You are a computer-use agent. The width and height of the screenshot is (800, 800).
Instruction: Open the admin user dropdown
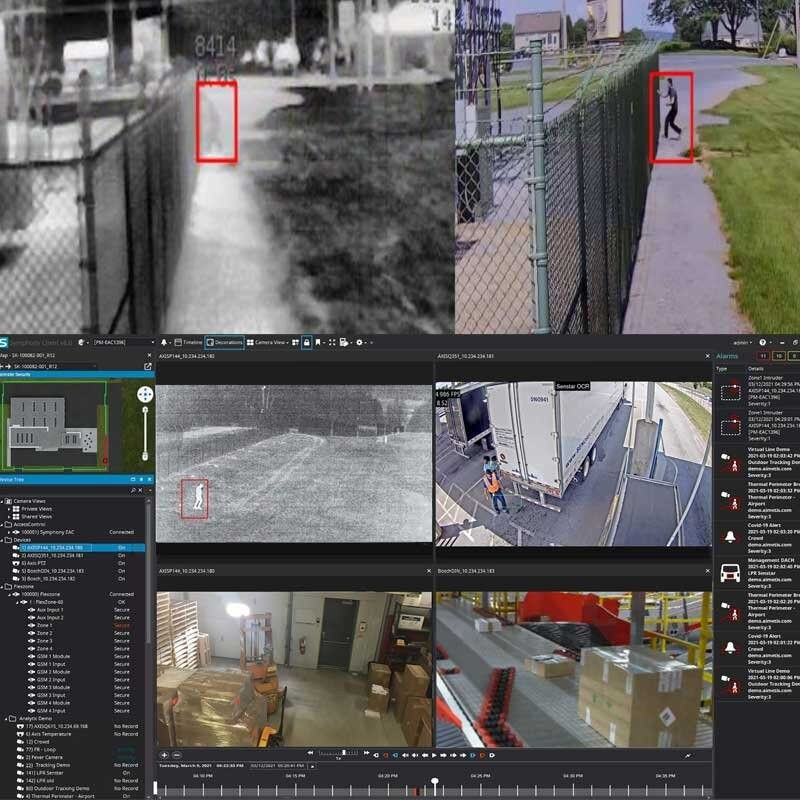pyautogui.click(x=742, y=342)
